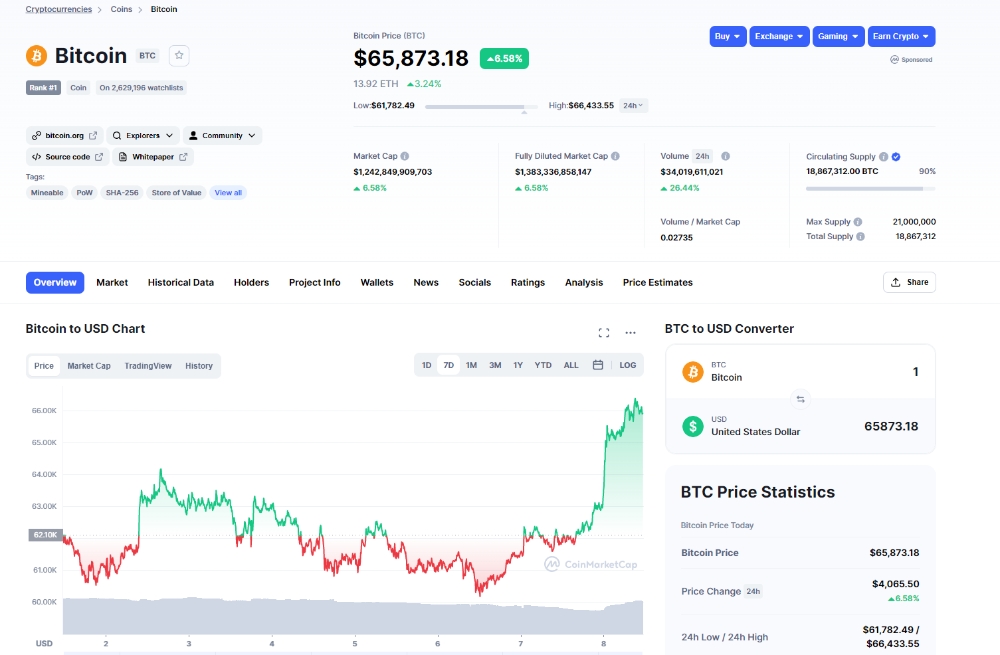This screenshot has width=1000, height=655.
Task: Set chart range to 3M
Action: (495, 365)
